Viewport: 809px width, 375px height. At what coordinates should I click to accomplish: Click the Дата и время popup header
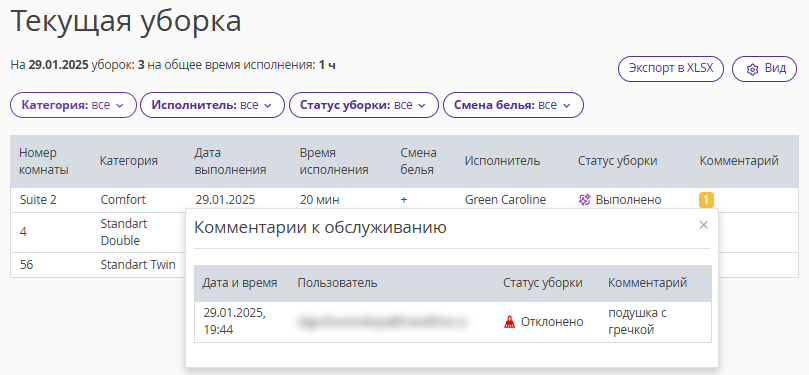(x=240, y=283)
